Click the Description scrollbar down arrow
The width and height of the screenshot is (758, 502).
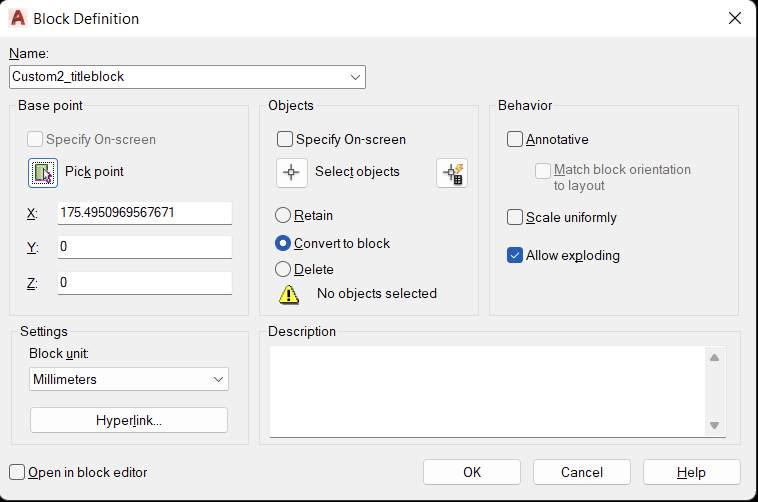point(714,426)
